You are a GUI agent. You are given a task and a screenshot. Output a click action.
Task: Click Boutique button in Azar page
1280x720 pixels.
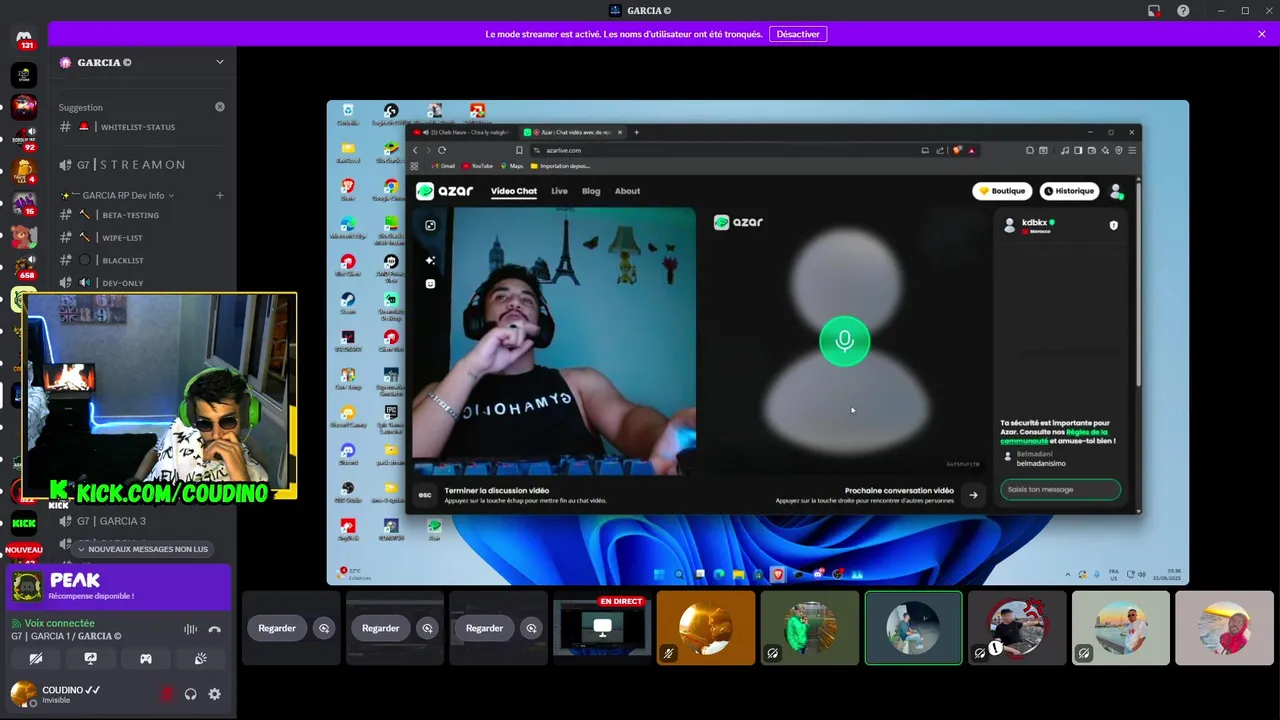coord(1003,191)
